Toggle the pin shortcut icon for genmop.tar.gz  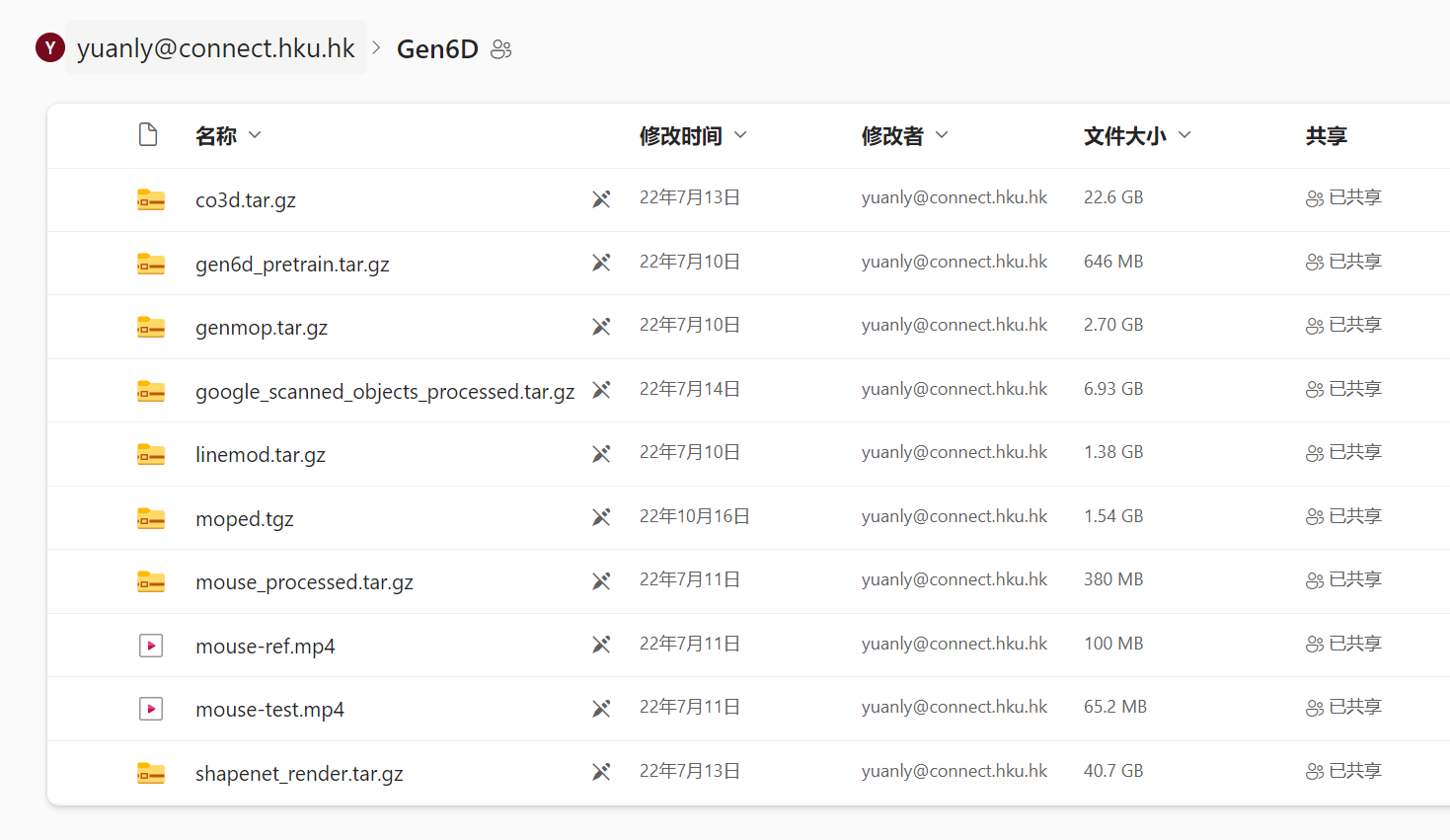(601, 326)
